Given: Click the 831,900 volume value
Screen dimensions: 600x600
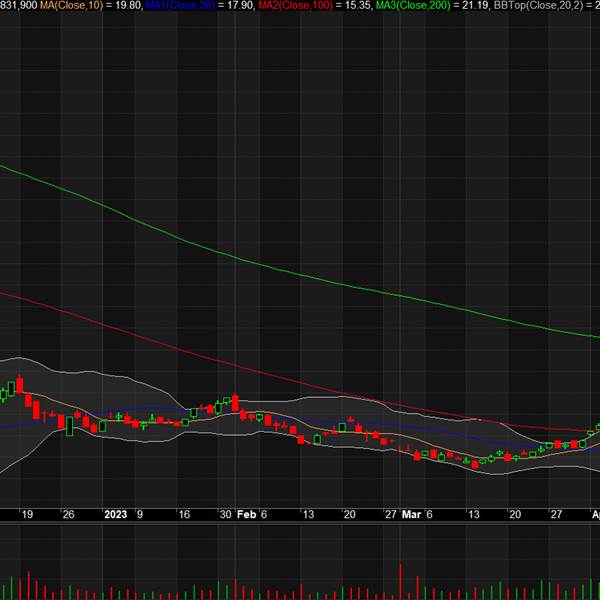Looking at the screenshot, I should click(x=18, y=5).
